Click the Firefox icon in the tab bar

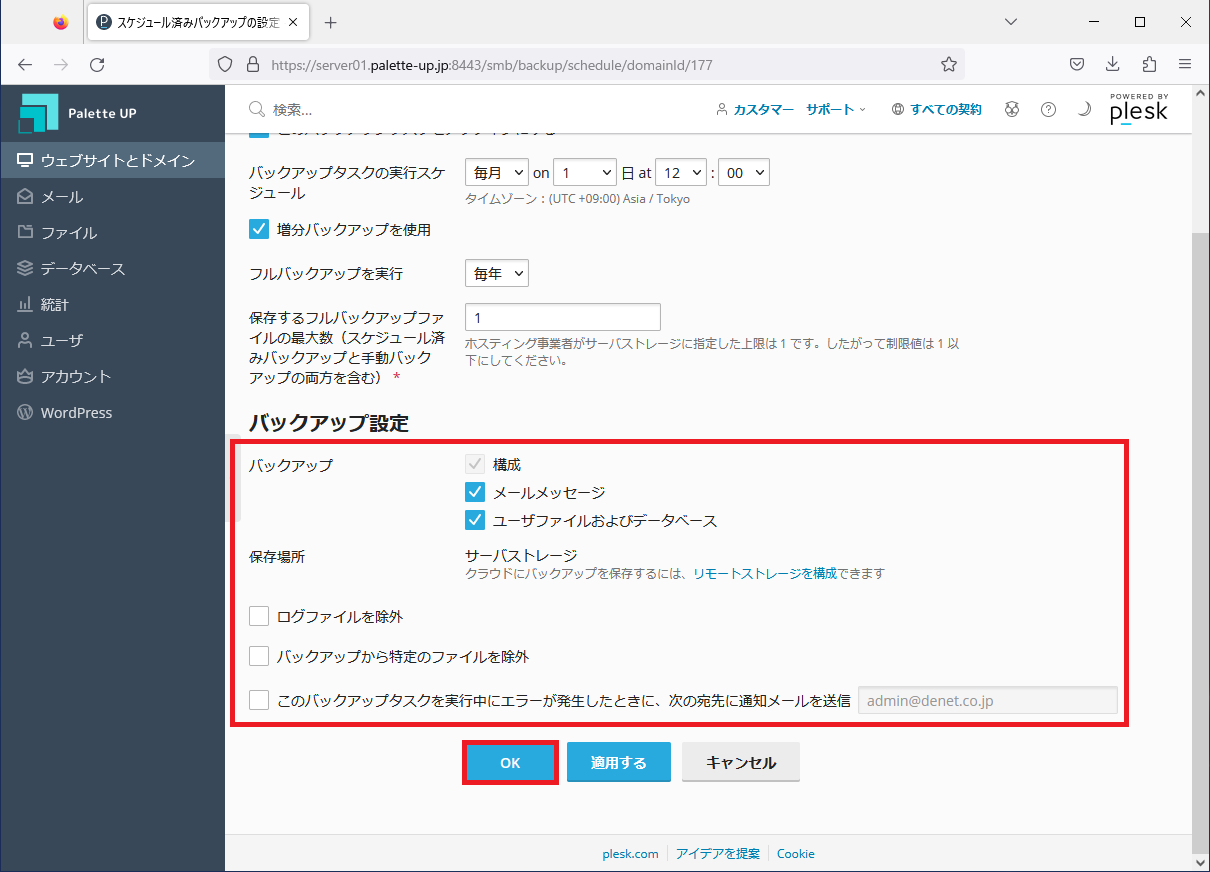tap(61, 22)
